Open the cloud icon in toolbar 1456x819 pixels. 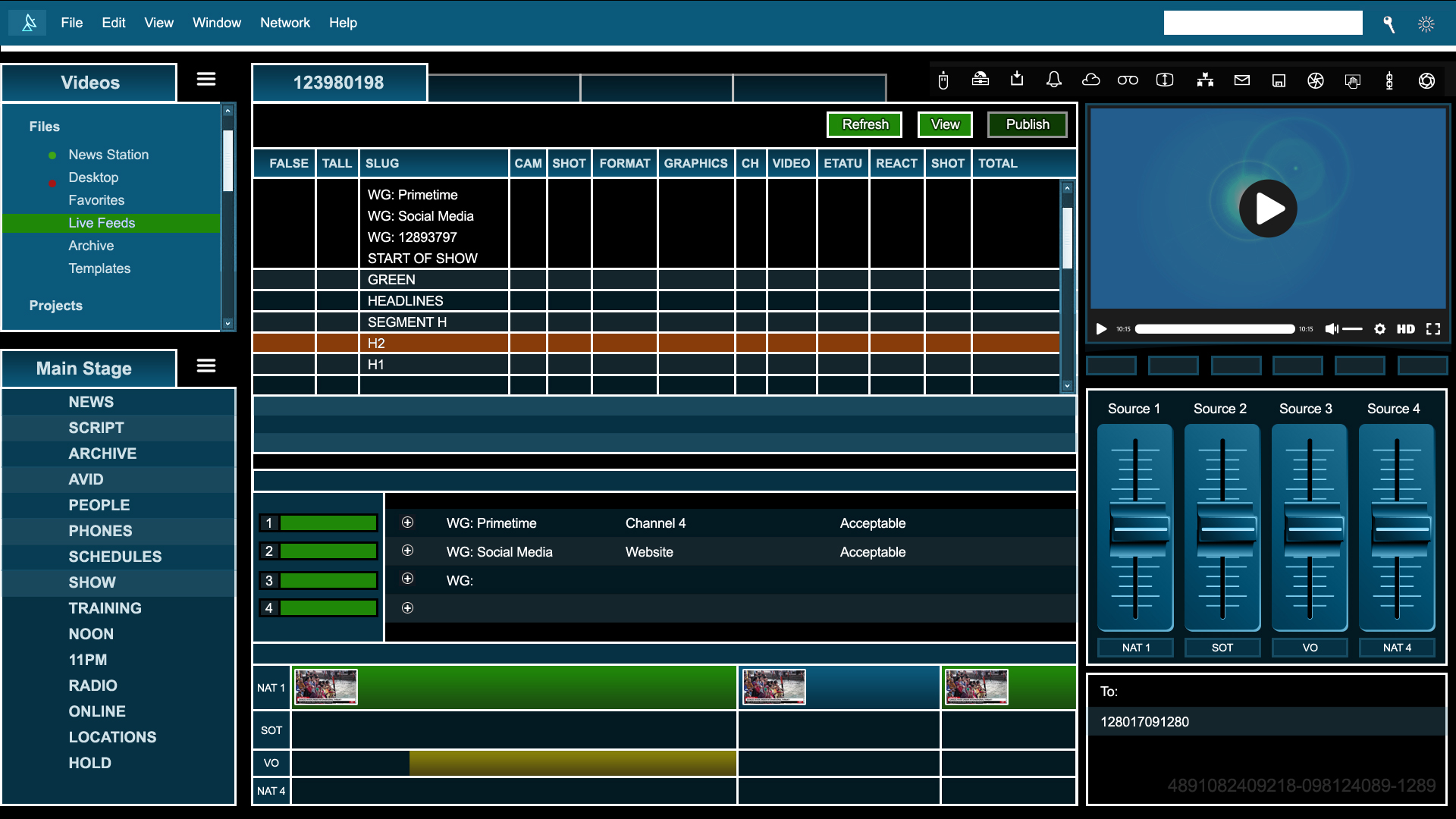point(1090,80)
